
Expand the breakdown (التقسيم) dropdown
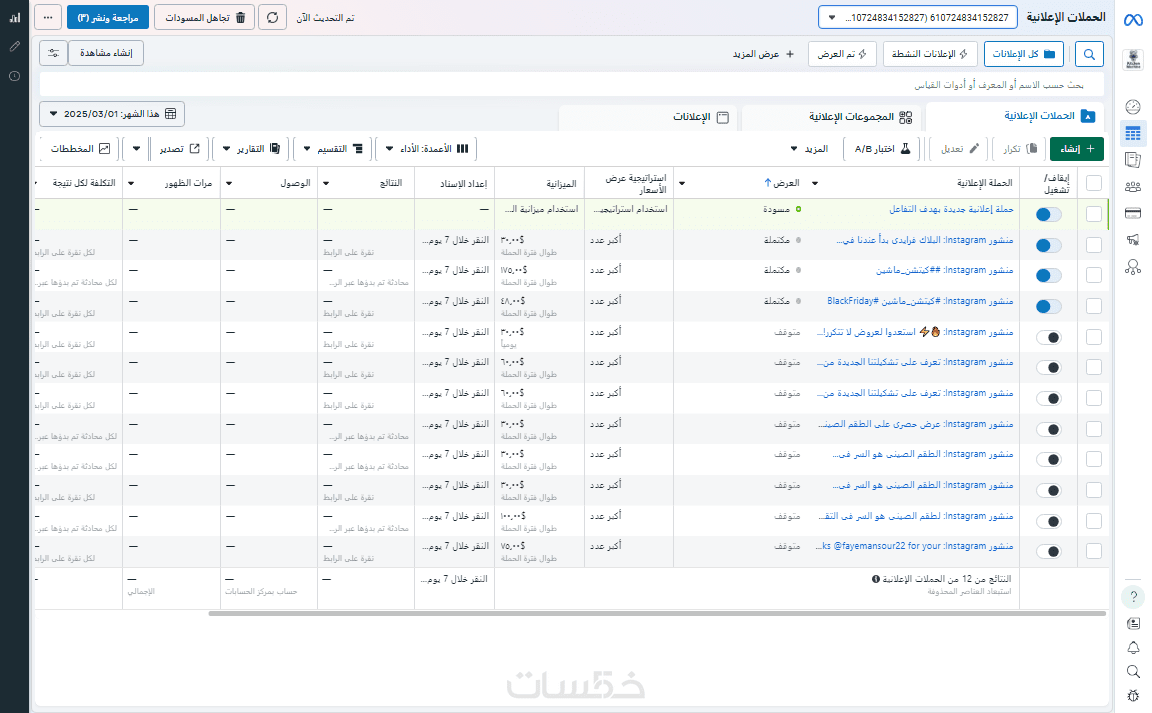pyautogui.click(x=333, y=148)
